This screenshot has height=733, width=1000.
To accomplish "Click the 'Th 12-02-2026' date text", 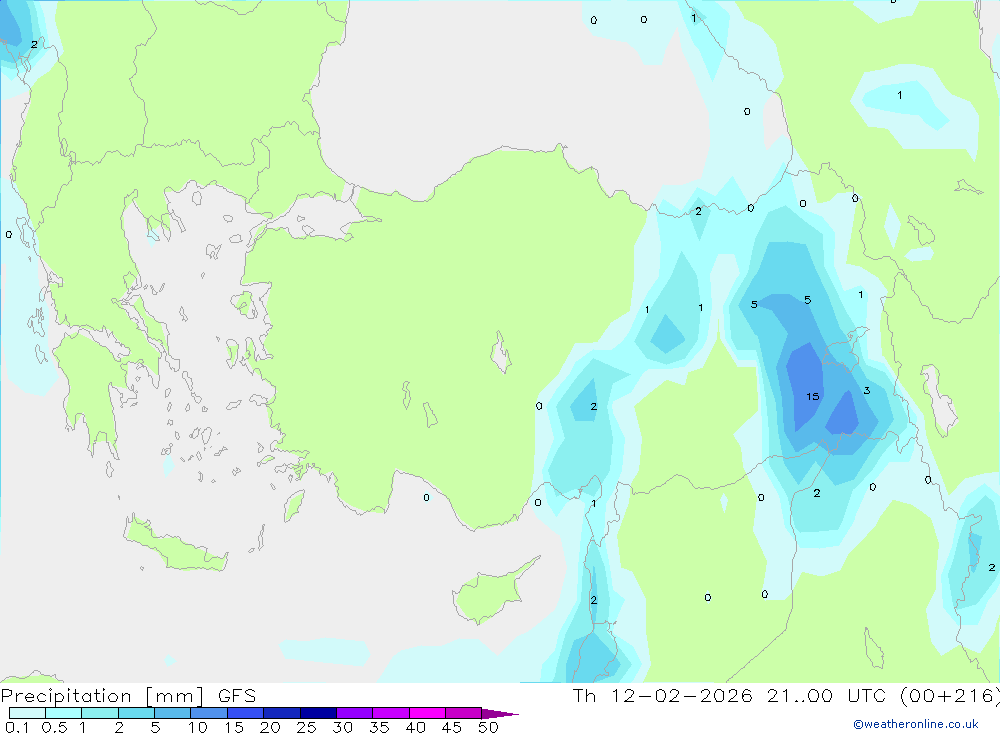I will 663,696.
